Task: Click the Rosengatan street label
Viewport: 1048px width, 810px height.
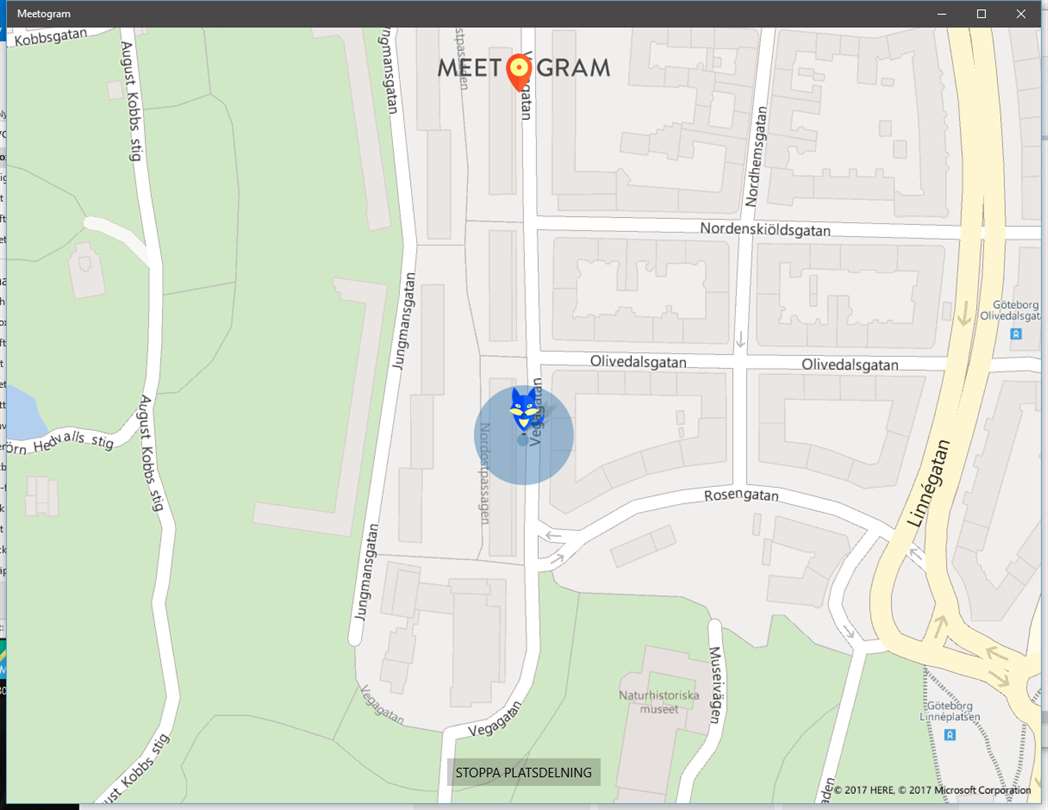Action: (741, 495)
